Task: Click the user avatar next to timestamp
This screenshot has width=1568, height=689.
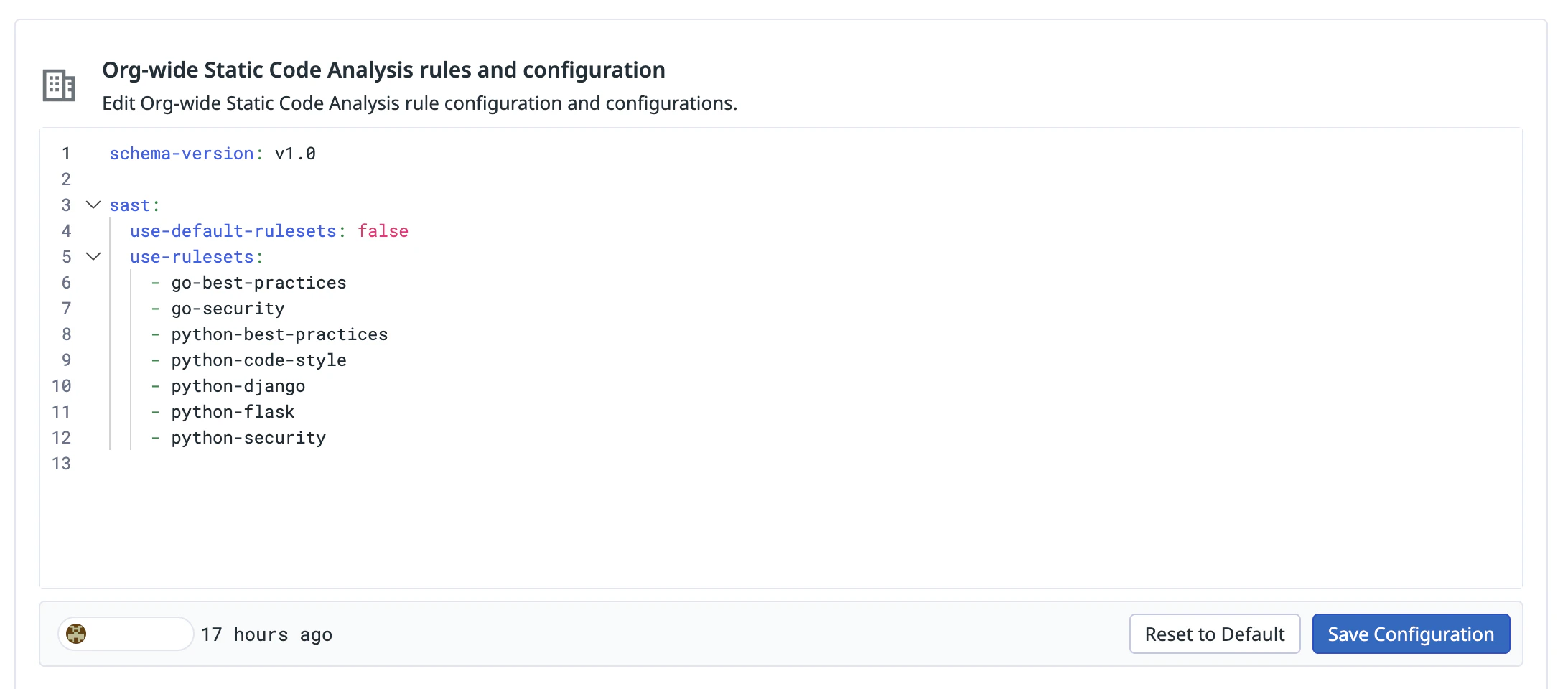Action: click(x=76, y=634)
